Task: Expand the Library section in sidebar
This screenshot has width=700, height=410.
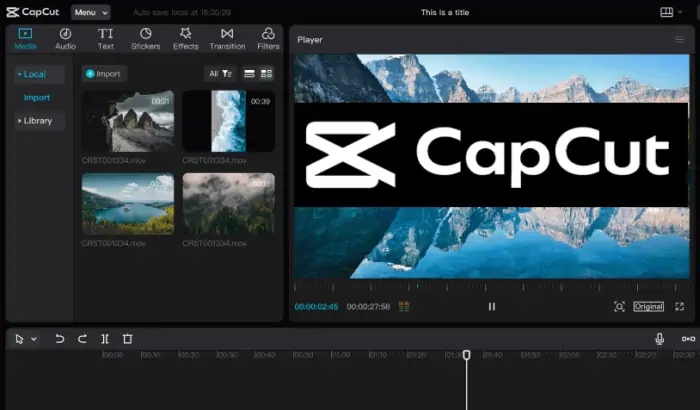Action: coord(38,121)
